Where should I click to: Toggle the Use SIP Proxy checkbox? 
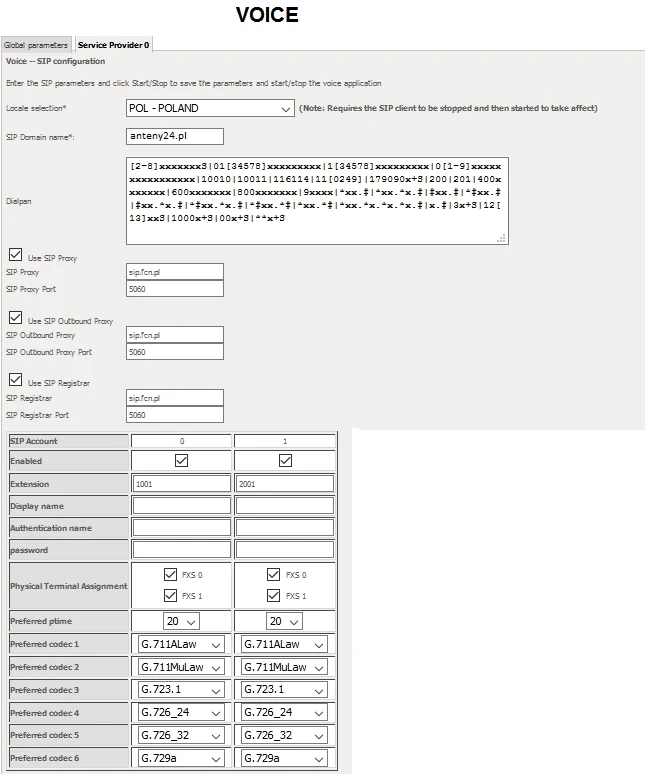click(x=15, y=256)
